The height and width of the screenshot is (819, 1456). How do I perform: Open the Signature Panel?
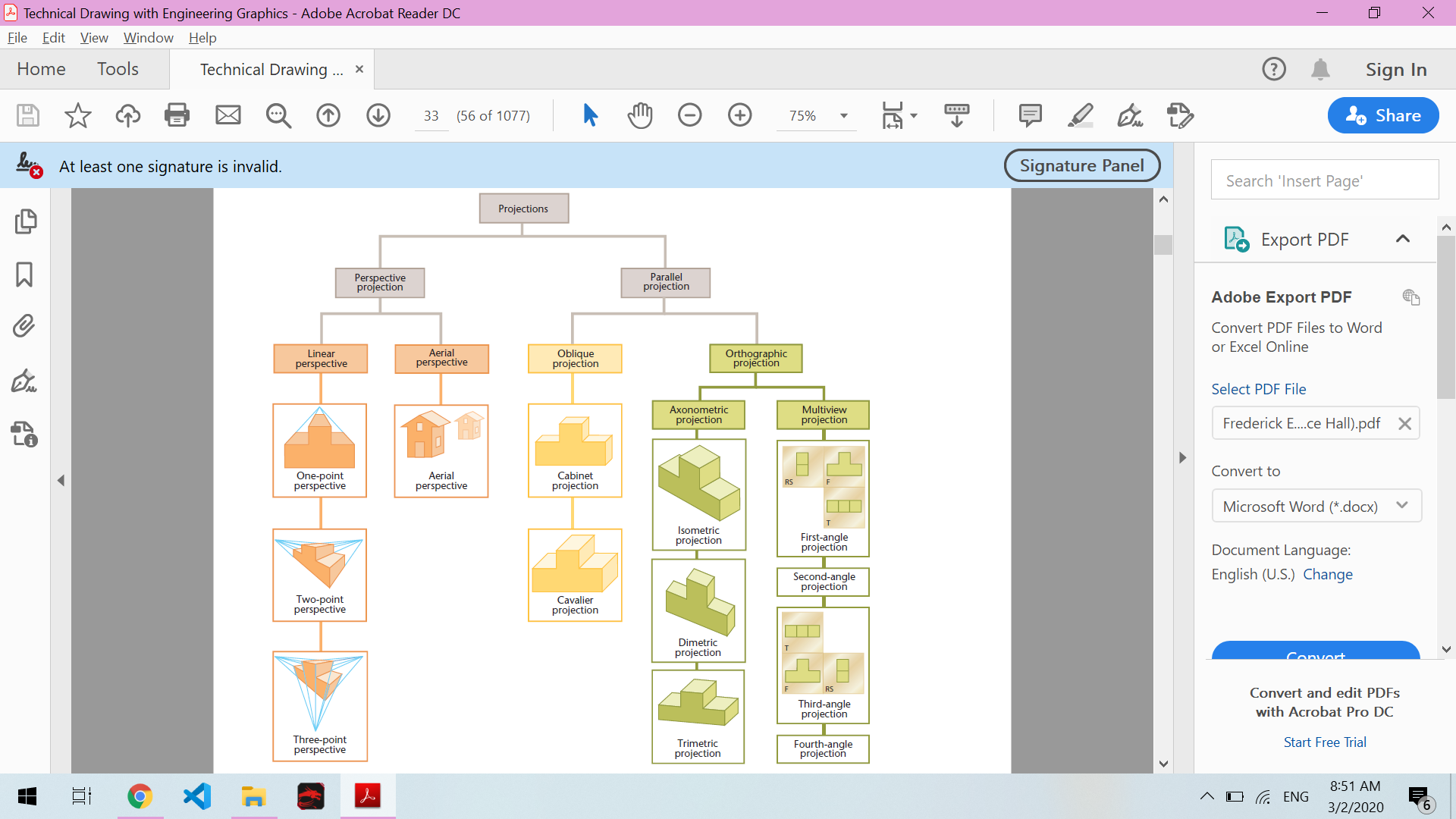point(1081,165)
